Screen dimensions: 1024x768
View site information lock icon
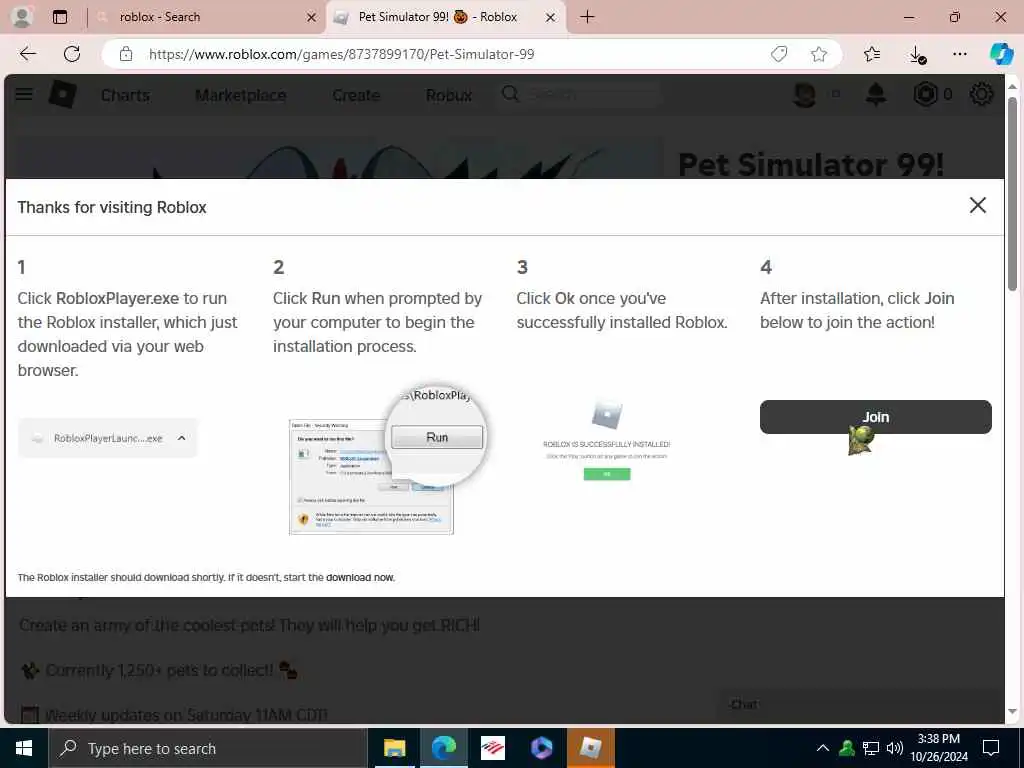point(126,54)
